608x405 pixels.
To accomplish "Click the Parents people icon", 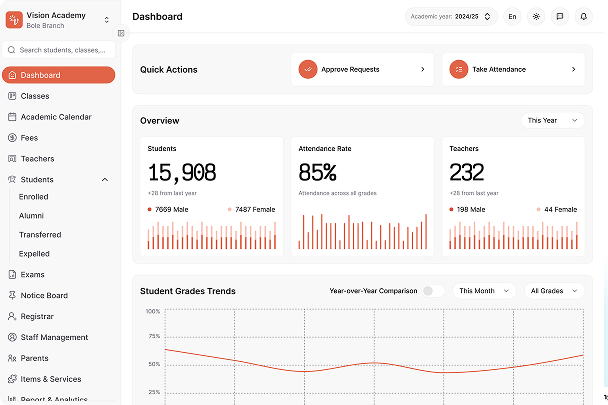I will point(12,358).
